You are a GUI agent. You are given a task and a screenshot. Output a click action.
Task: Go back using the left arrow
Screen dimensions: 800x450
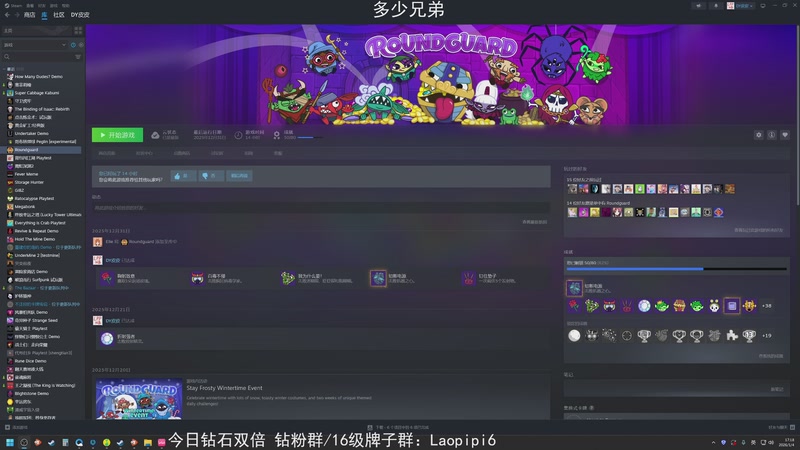(7, 15)
